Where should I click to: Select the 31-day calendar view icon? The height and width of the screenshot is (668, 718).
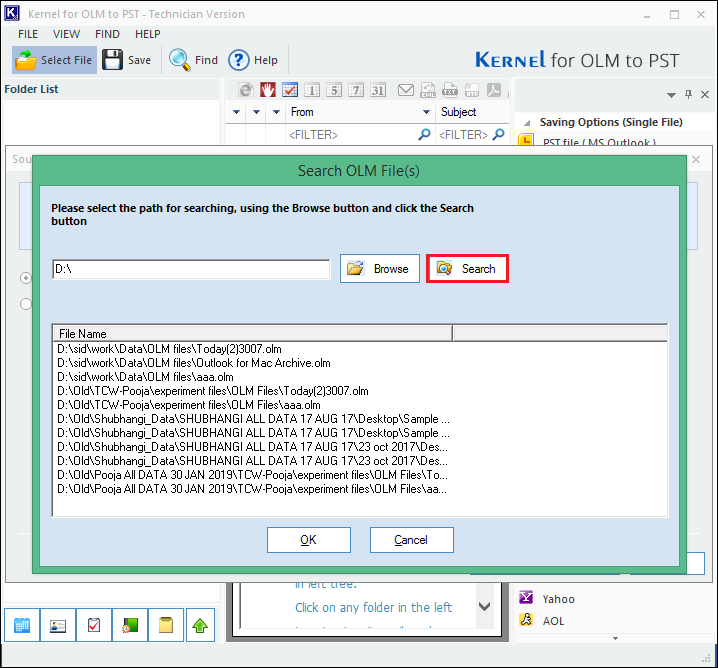click(378, 90)
